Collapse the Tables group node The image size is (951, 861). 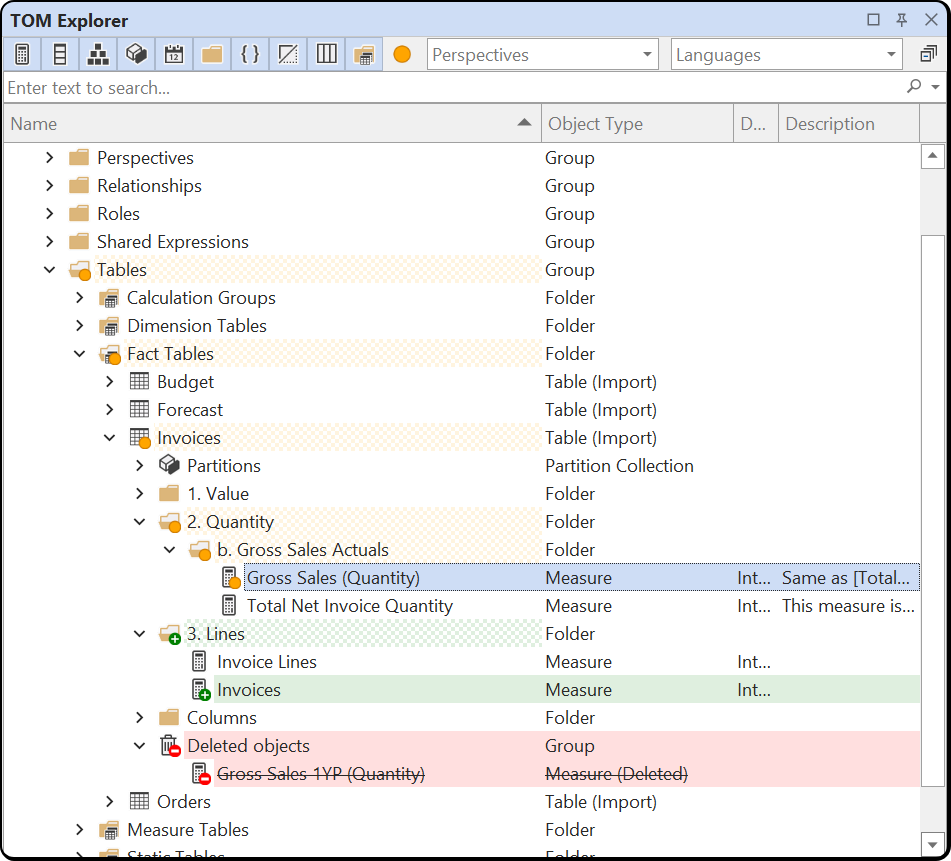click(50, 270)
